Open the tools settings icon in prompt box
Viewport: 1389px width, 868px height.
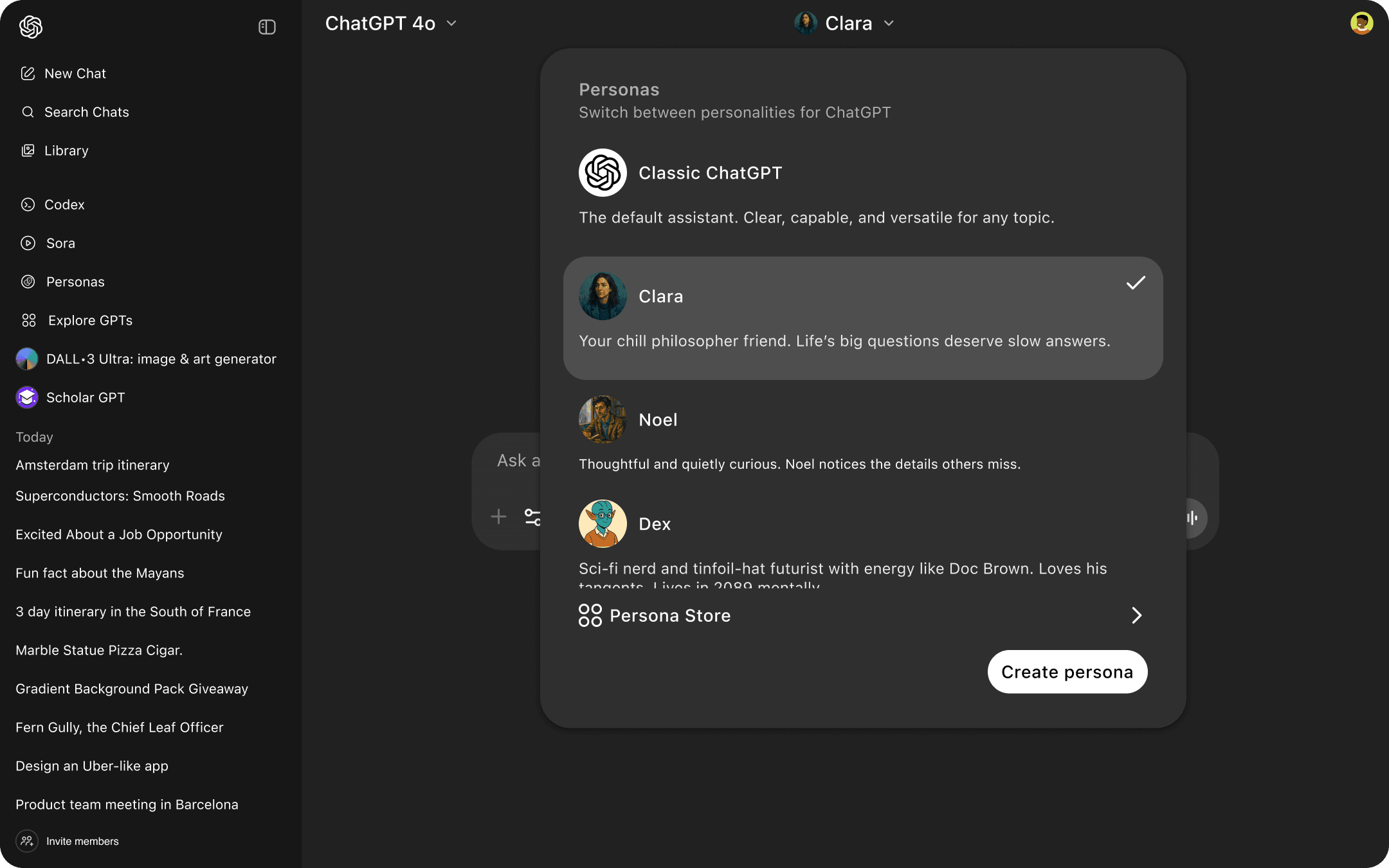click(x=532, y=517)
